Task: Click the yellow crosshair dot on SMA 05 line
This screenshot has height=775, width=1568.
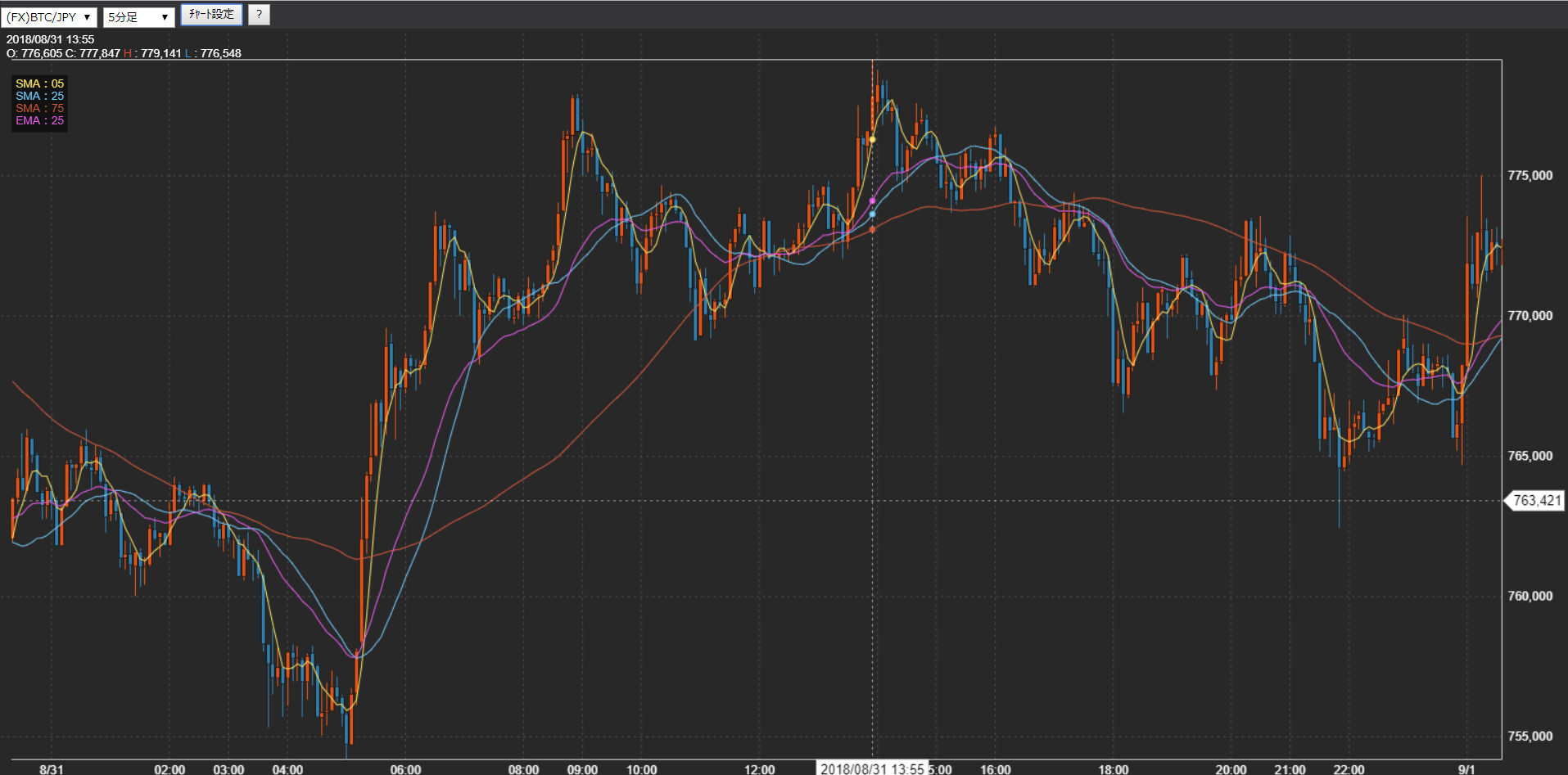Action: [x=872, y=140]
